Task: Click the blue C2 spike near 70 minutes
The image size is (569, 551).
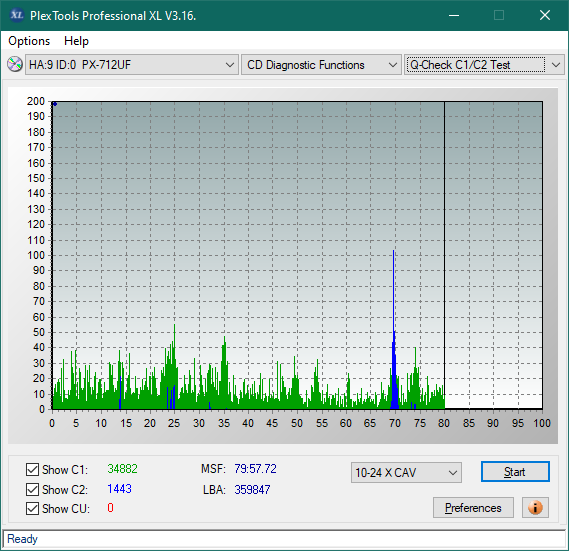Action: tap(394, 327)
